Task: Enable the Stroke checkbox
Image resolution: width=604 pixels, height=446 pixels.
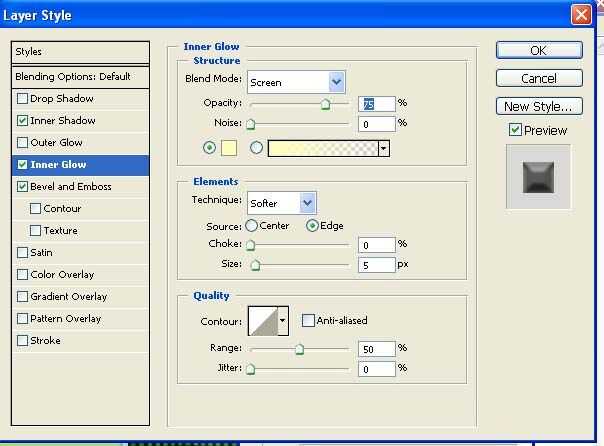Action: tap(23, 340)
